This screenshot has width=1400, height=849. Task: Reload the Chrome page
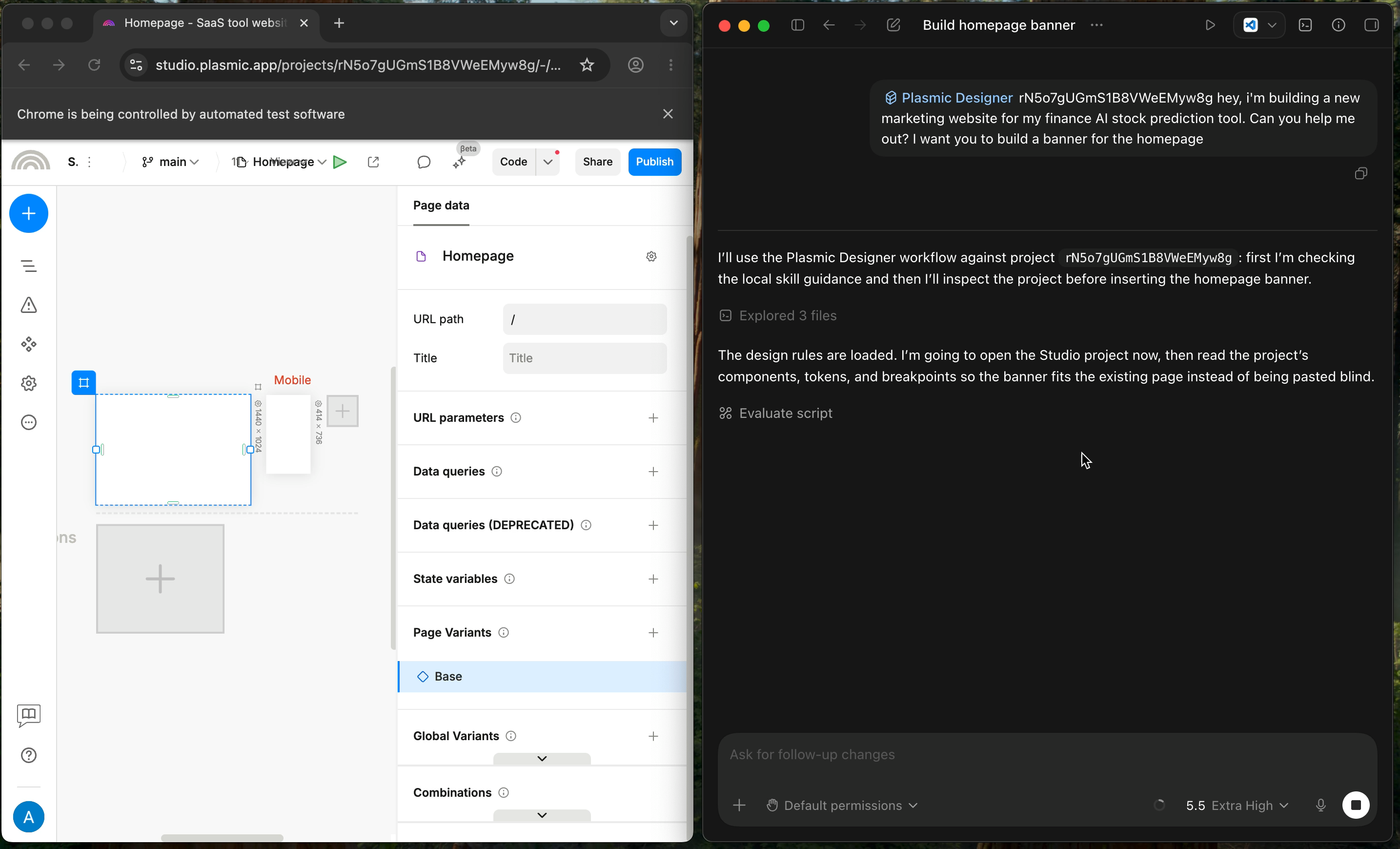click(x=94, y=65)
